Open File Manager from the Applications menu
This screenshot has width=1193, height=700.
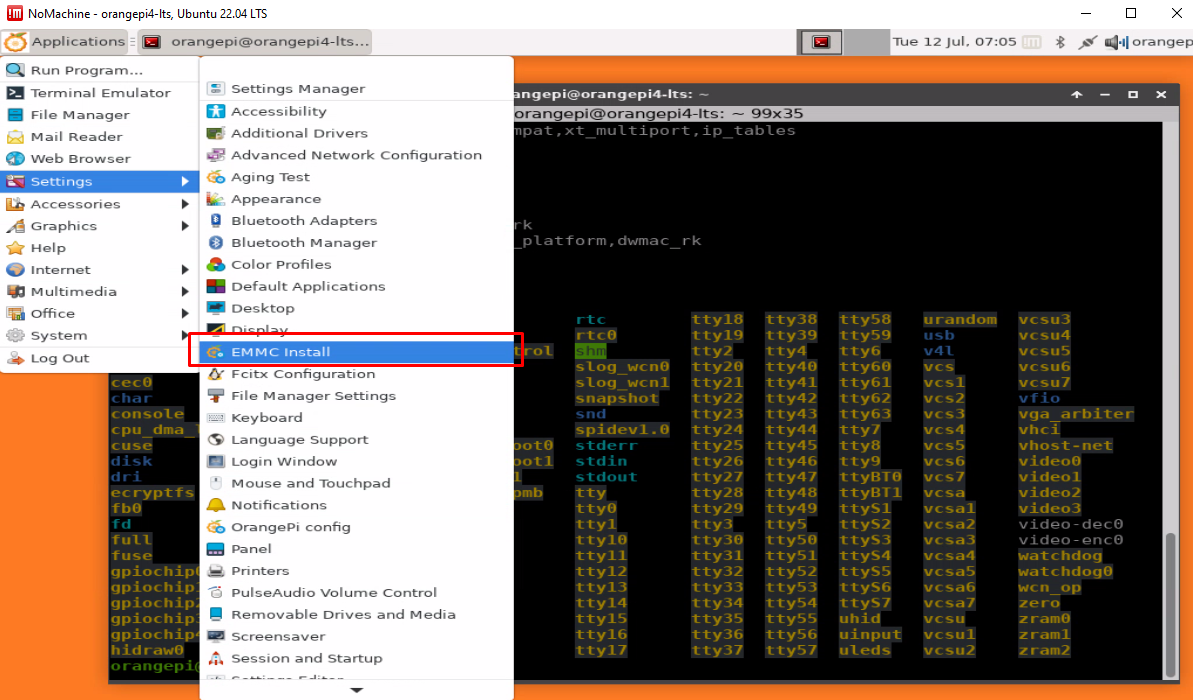pos(99,115)
